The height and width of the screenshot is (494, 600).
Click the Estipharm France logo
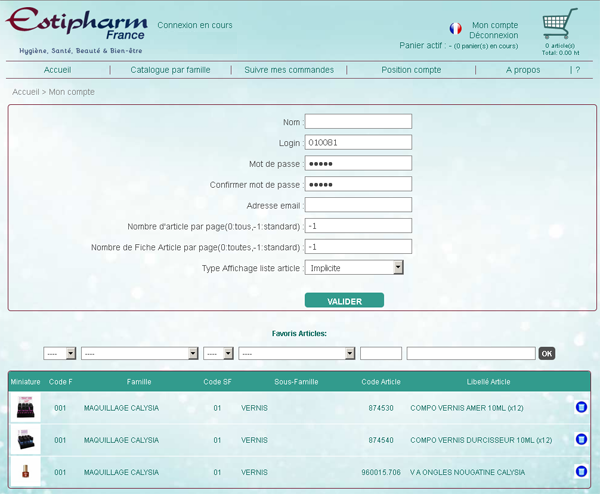(x=80, y=30)
